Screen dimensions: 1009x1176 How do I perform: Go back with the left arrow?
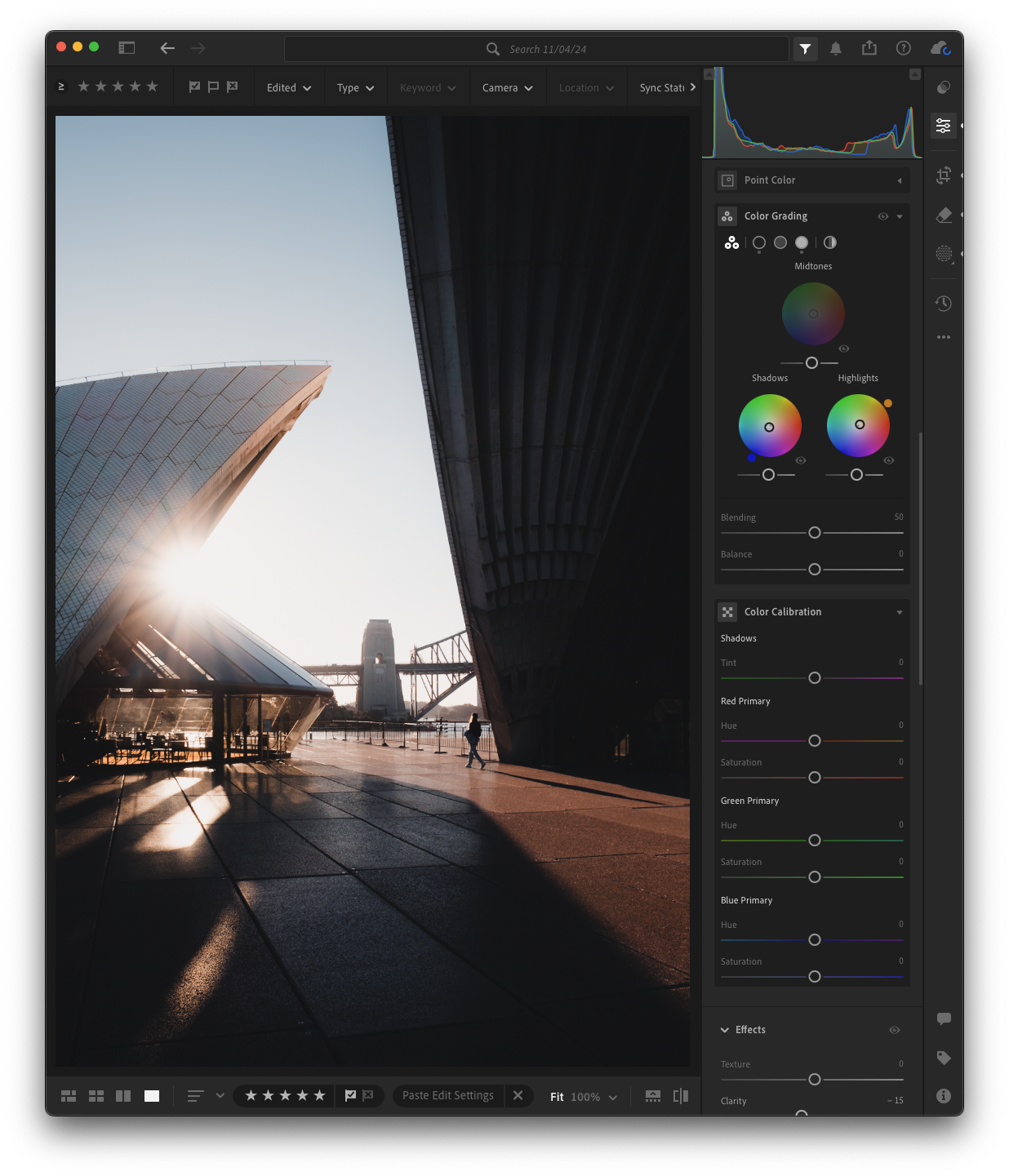167,48
